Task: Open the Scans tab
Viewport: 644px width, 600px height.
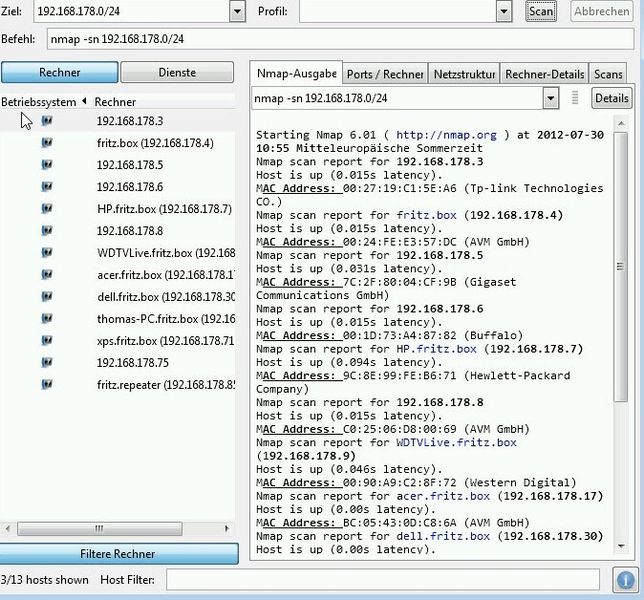Action: point(608,74)
